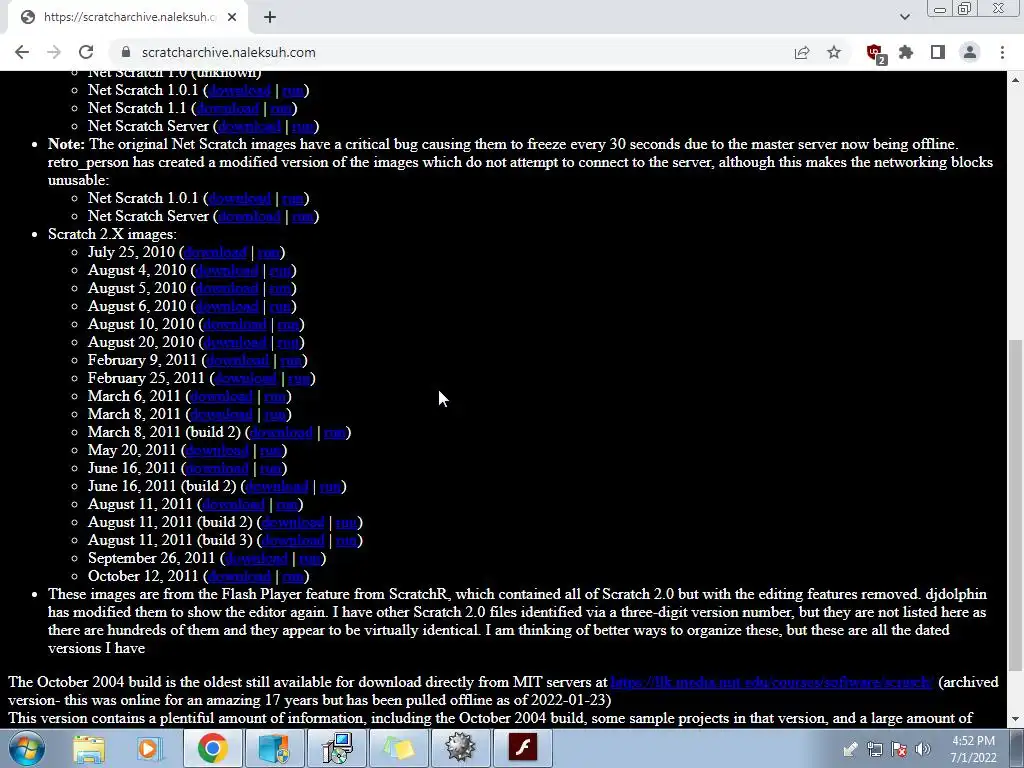This screenshot has width=1024, height=768.
Task: Open the Action Center flag icon
Action: pos(899,750)
